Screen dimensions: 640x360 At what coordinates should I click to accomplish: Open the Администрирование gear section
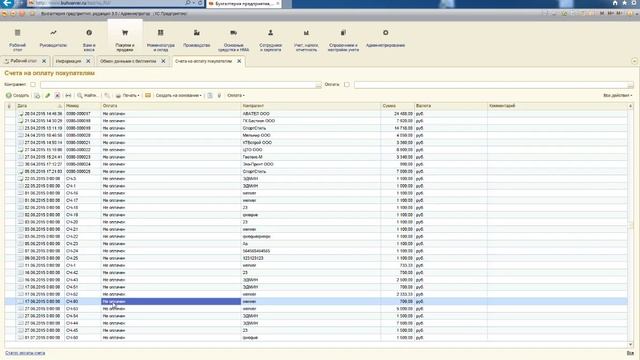pyautogui.click(x=385, y=39)
